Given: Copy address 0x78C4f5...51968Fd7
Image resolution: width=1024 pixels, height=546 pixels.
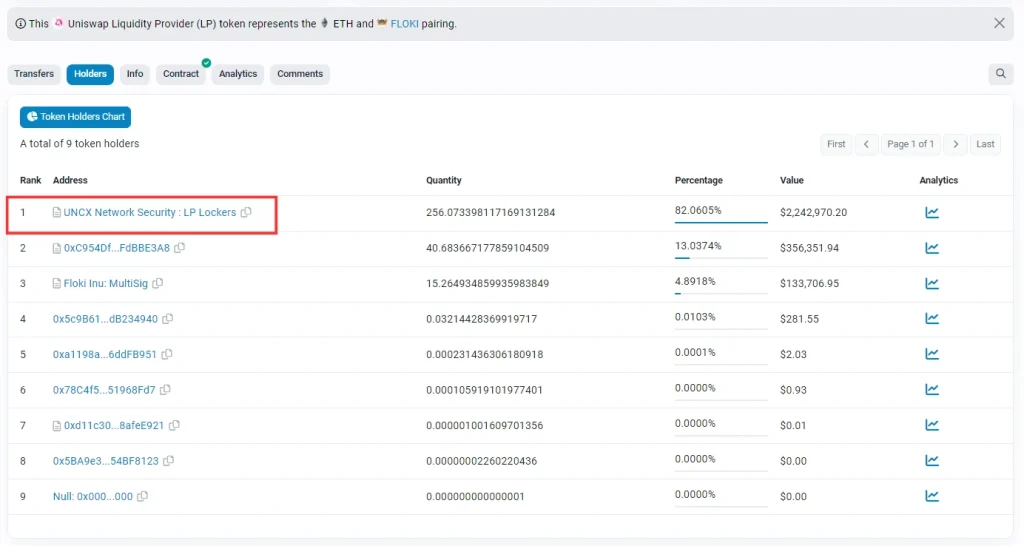Looking at the screenshot, I should tap(165, 390).
